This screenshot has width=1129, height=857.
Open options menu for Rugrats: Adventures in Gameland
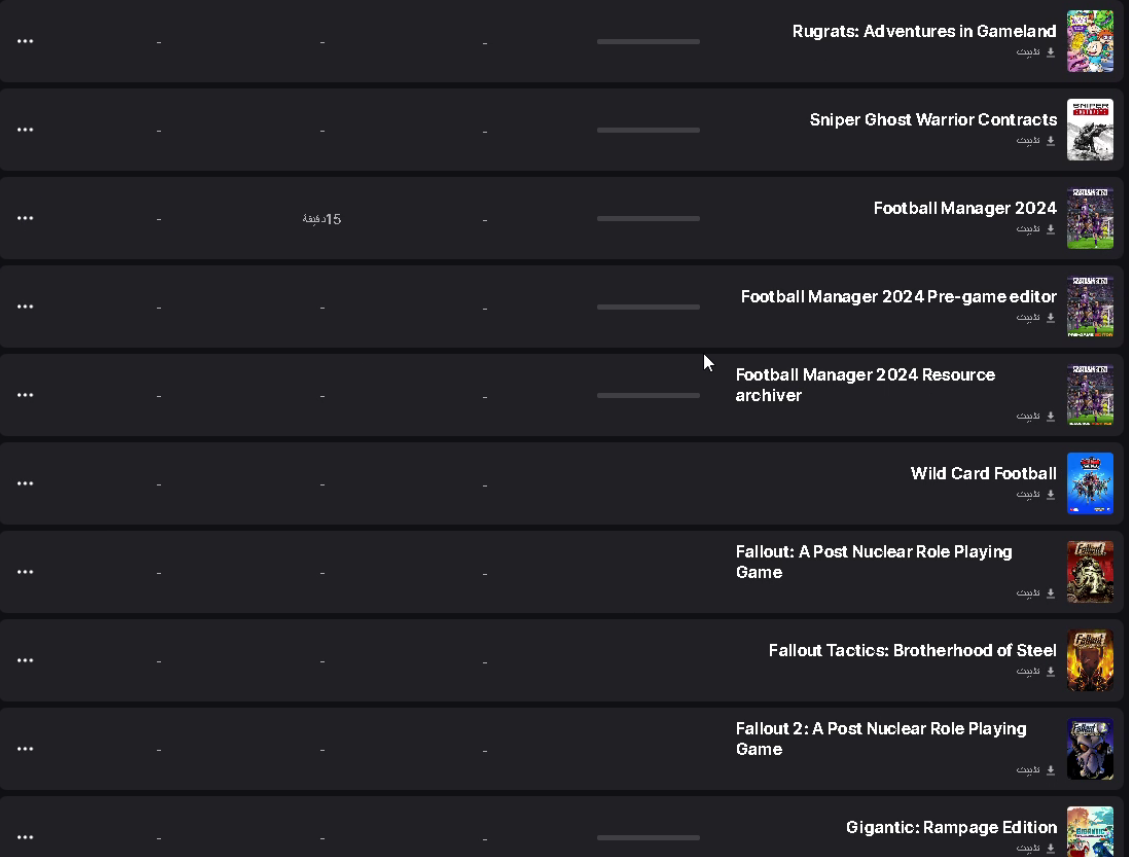[25, 41]
